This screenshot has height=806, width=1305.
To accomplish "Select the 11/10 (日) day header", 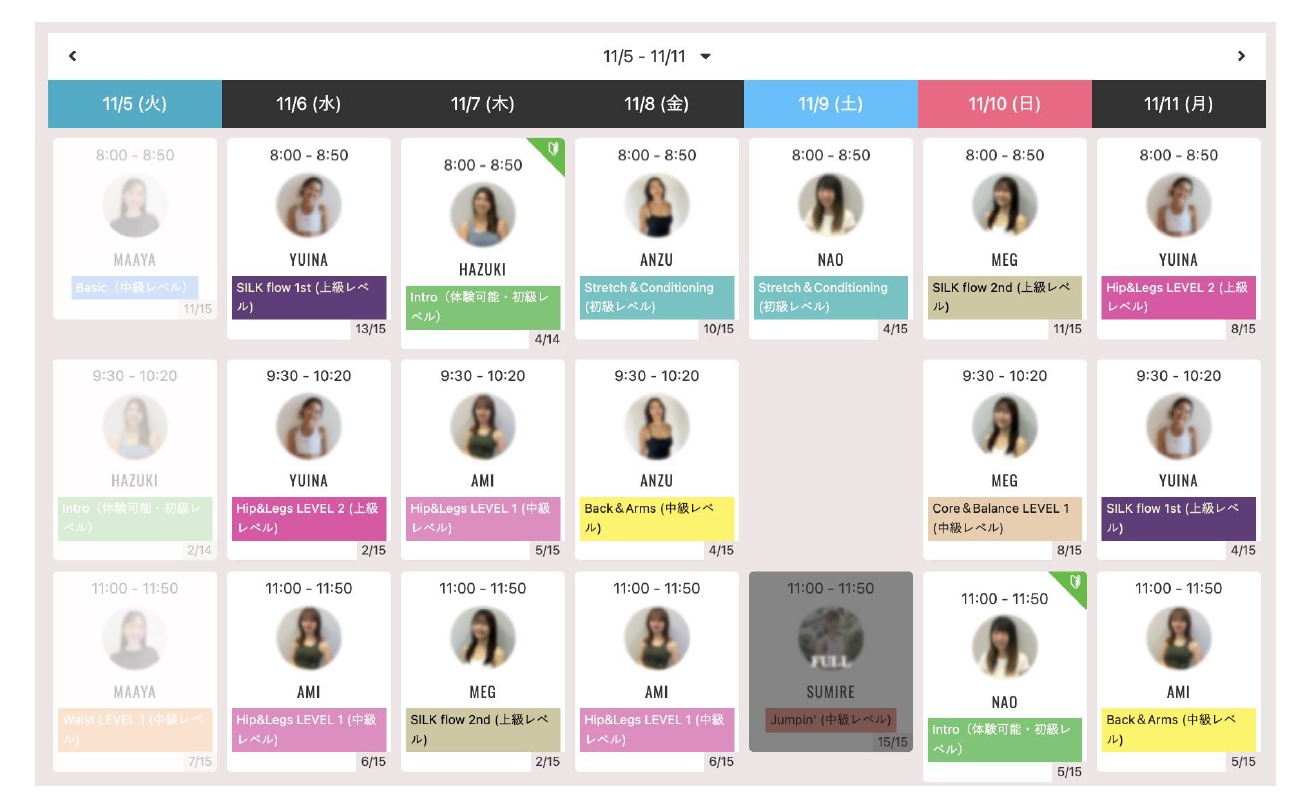I will (1004, 104).
